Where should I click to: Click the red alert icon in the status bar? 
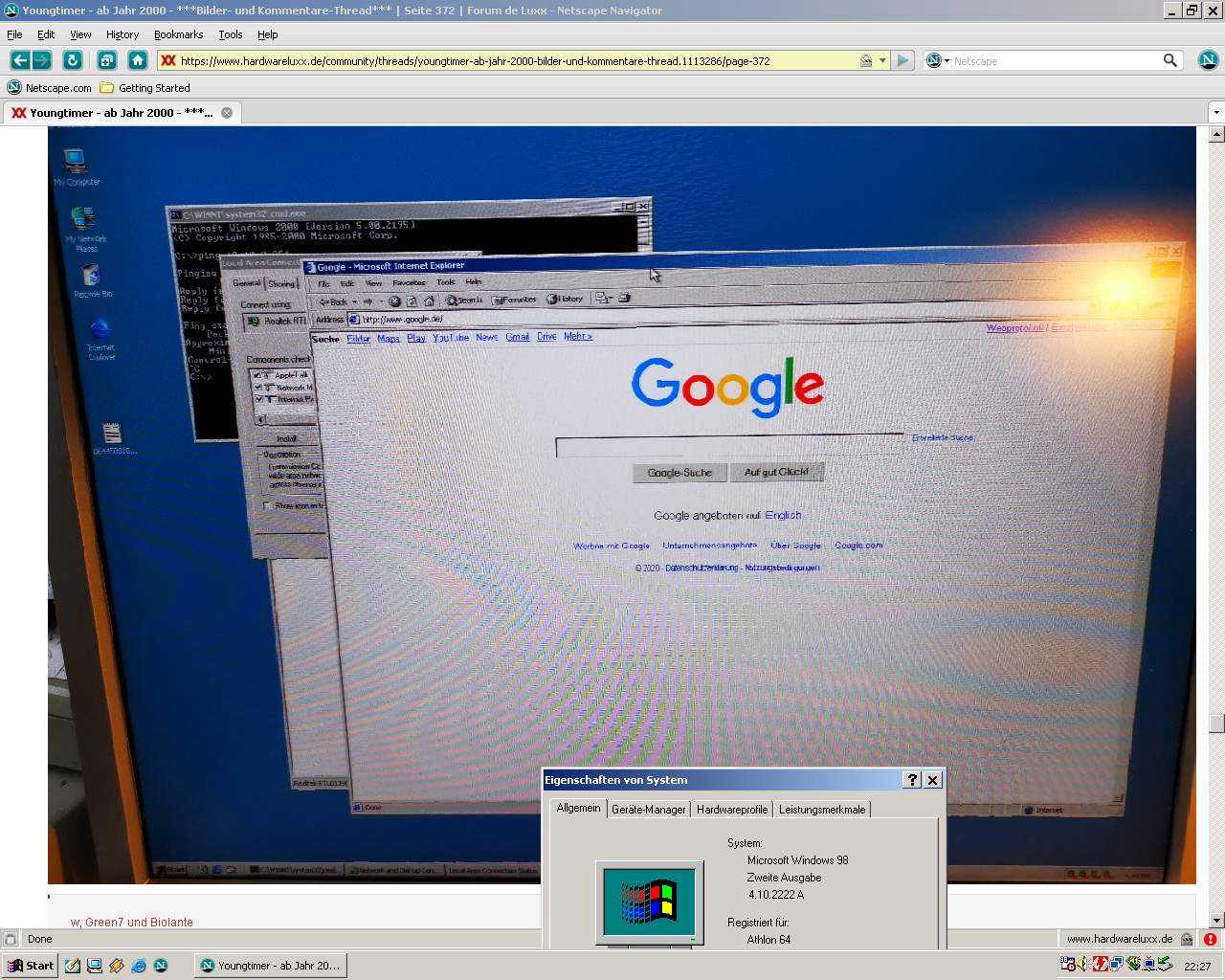(x=1211, y=939)
